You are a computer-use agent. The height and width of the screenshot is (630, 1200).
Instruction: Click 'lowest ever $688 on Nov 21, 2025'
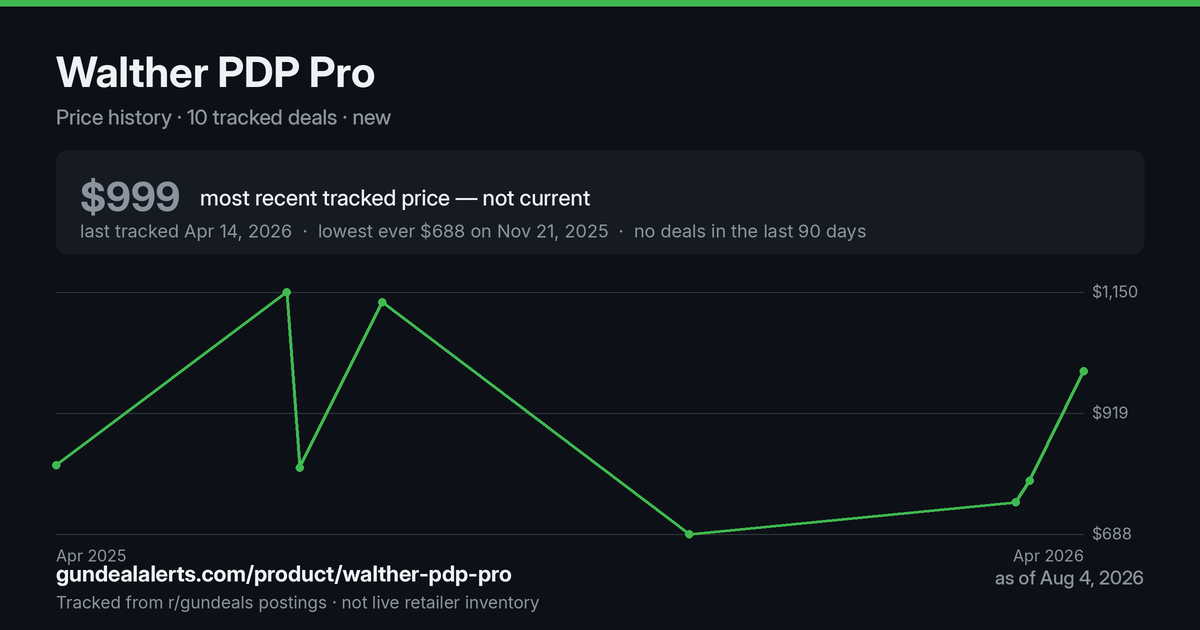463,231
